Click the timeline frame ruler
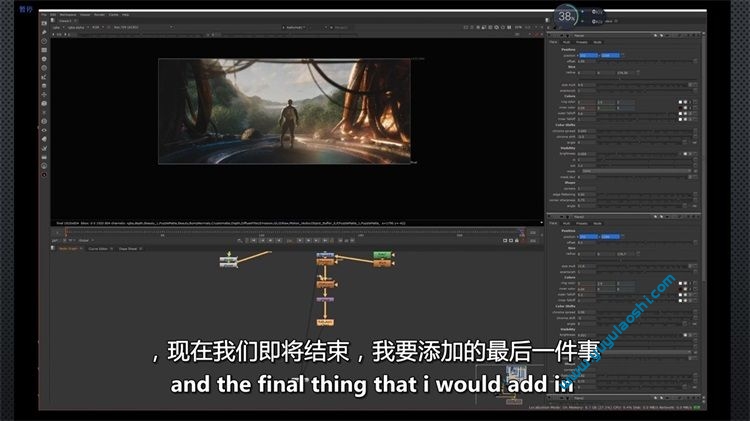Image resolution: width=750 pixels, height=421 pixels. coord(293,233)
